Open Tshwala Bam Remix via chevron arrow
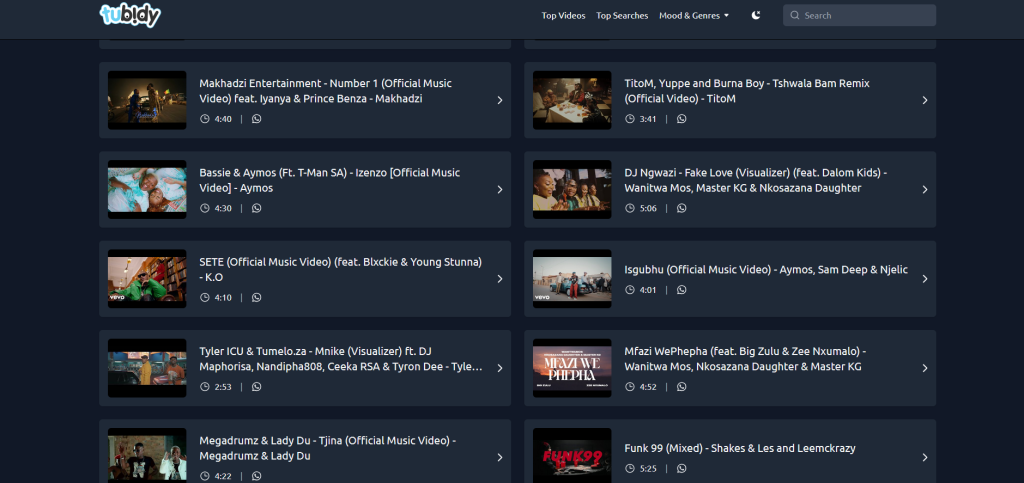This screenshot has width=1024, height=483. point(925,101)
